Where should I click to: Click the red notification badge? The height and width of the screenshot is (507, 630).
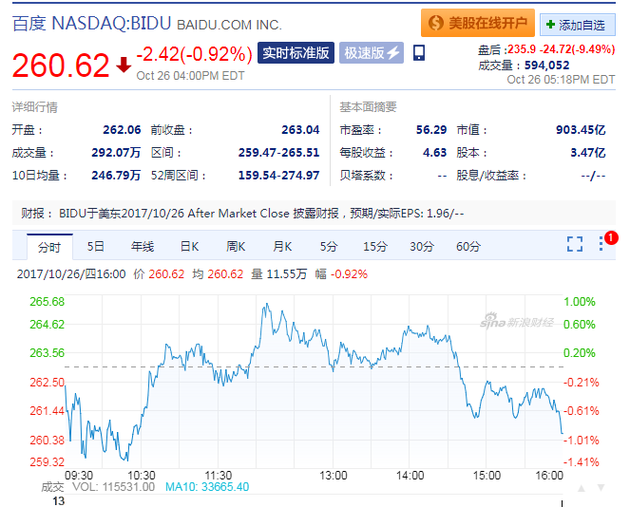[x=611, y=238]
